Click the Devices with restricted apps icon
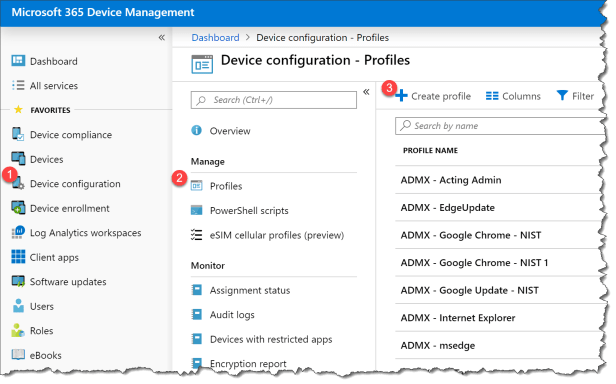The width and height of the screenshot is (616, 384). (x=196, y=339)
